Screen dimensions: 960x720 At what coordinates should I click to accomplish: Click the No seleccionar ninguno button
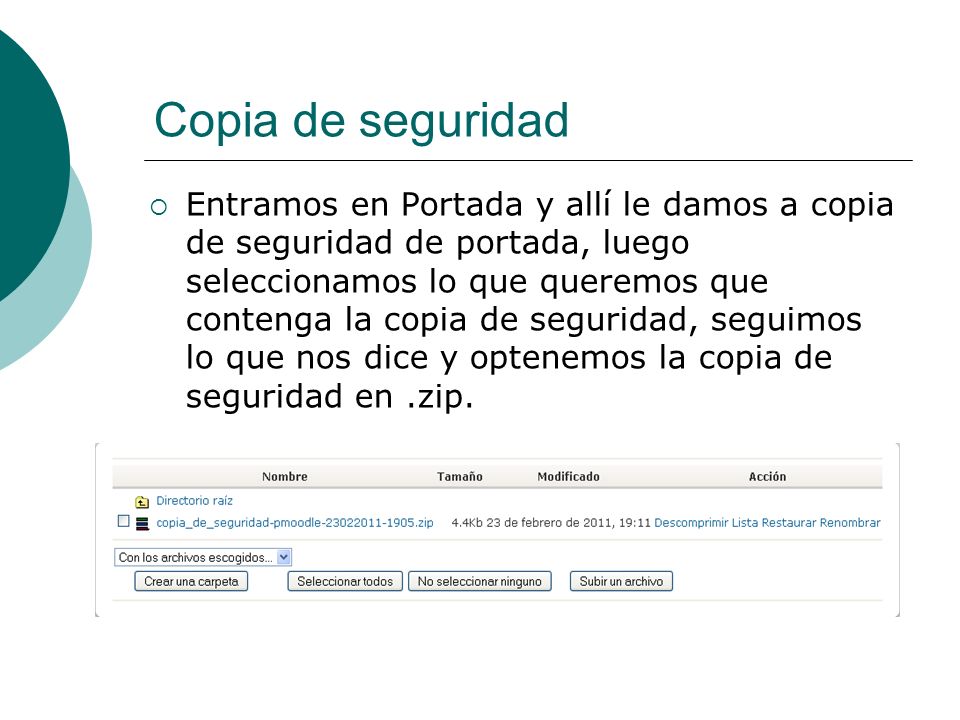click(479, 581)
